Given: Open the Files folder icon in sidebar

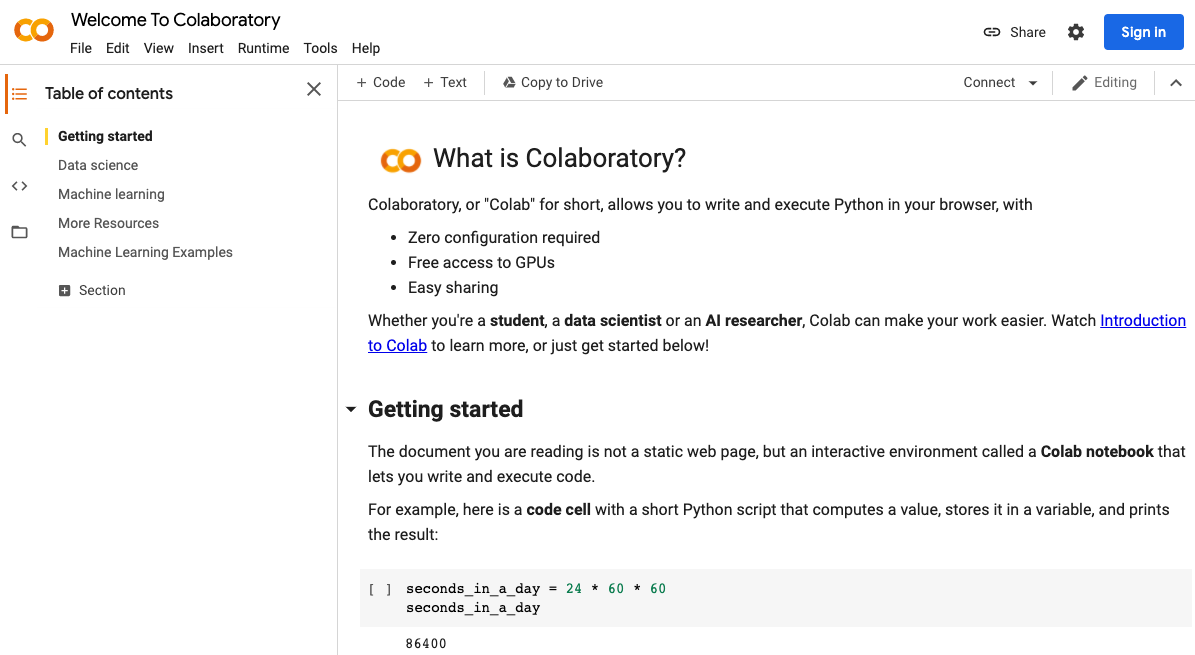Looking at the screenshot, I should click(x=19, y=232).
